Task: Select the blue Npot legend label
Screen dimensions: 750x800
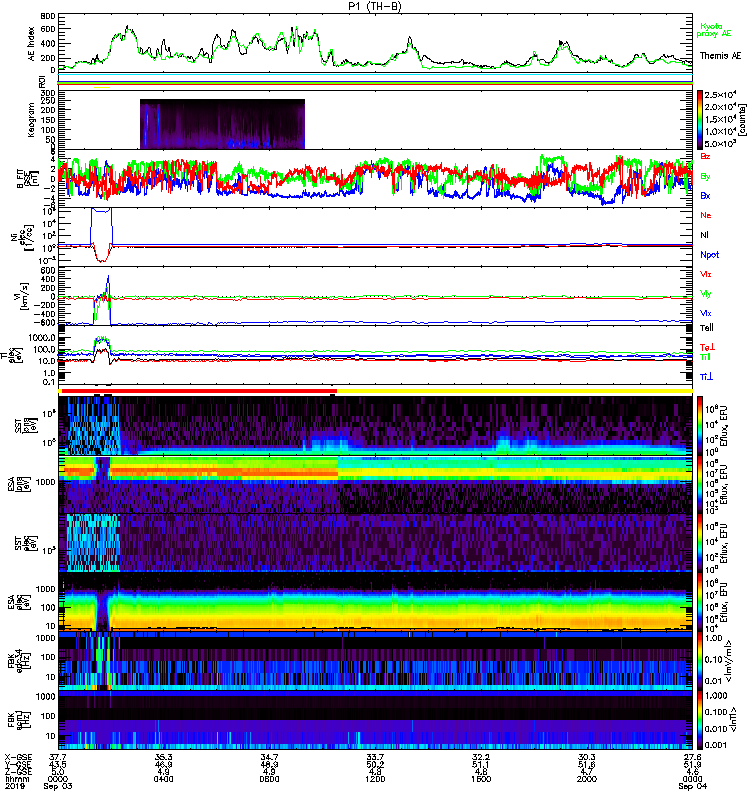Action: tap(710, 255)
